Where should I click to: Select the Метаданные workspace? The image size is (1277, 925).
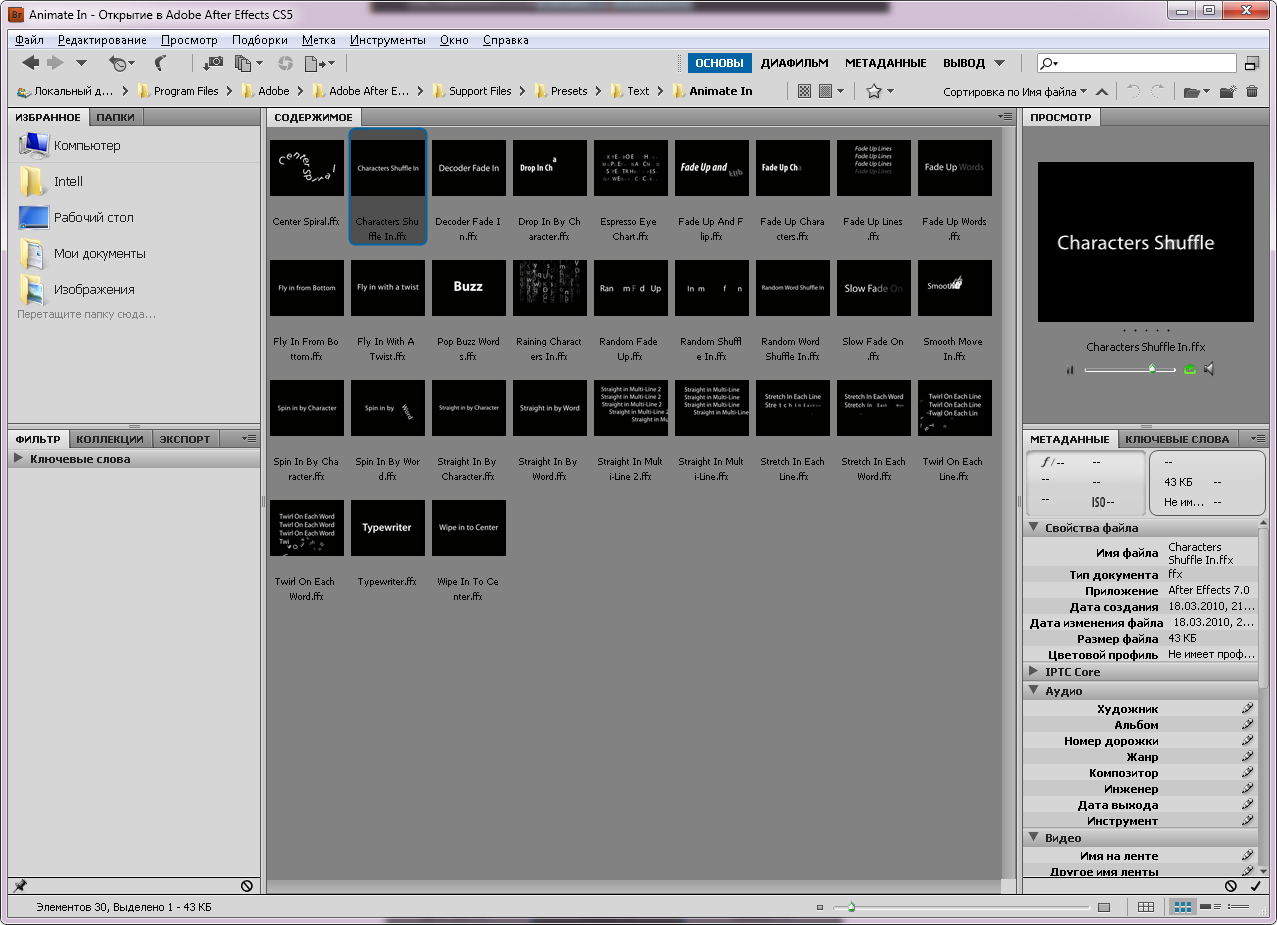[x=885, y=63]
